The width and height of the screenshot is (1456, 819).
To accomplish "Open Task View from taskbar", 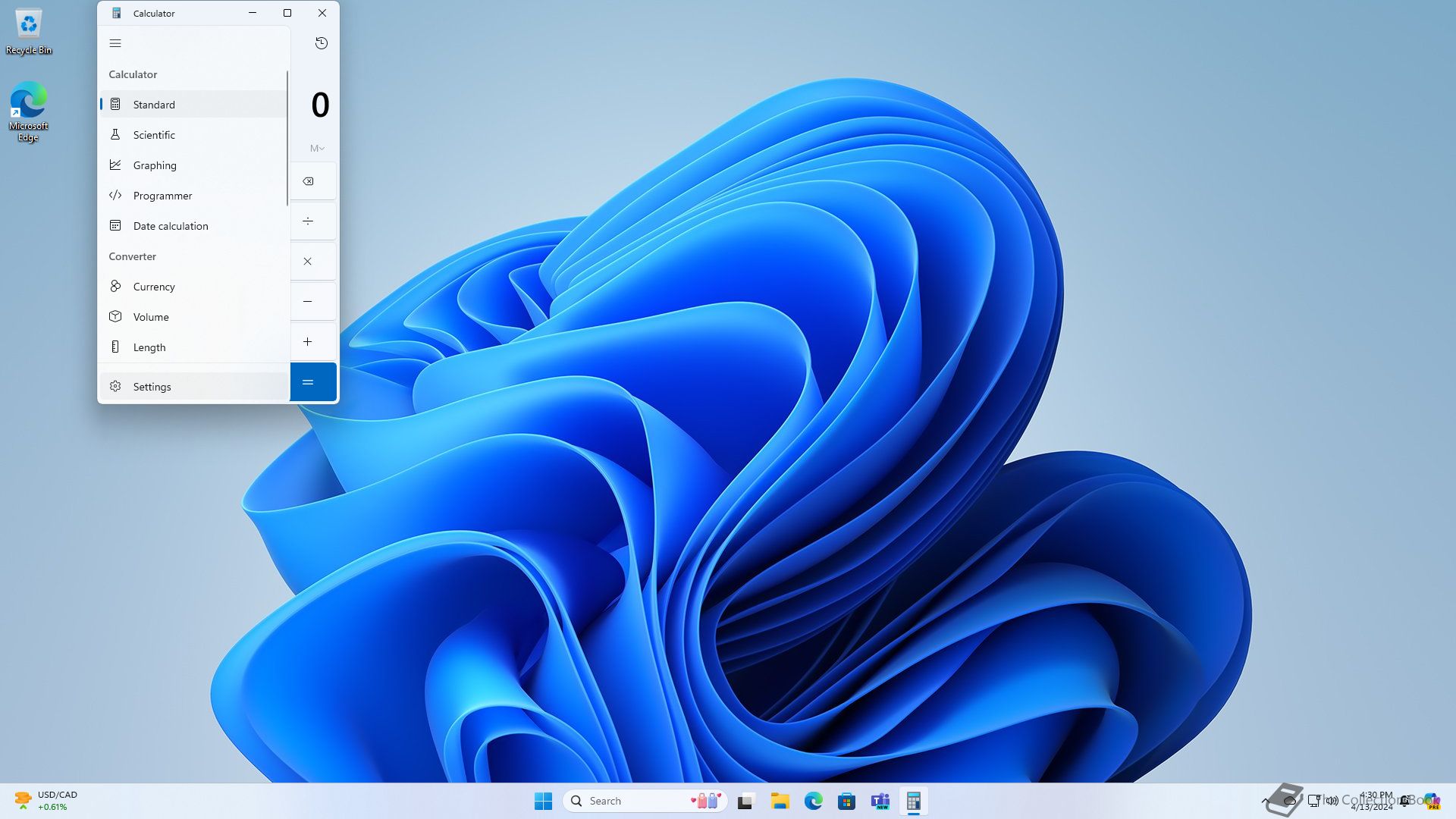I will click(746, 801).
